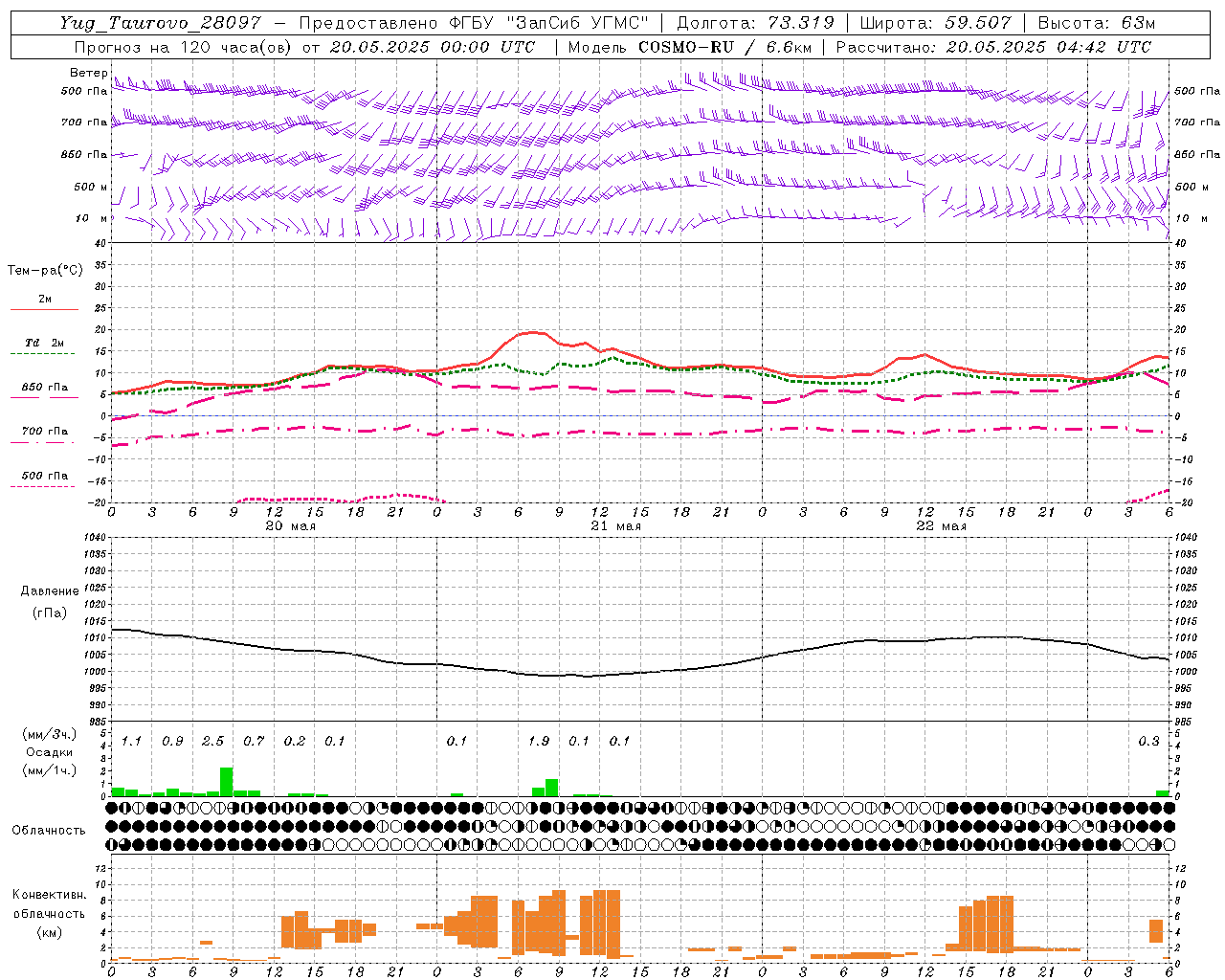Click the Конвективн. cloud label
The width and height of the screenshot is (1225, 980).
click(x=49, y=895)
